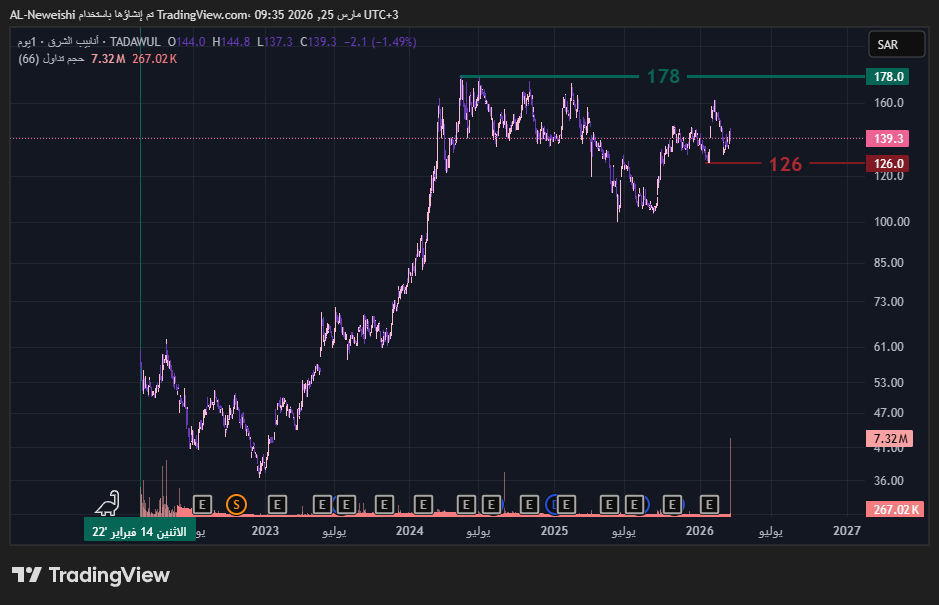Click the 2025 label on the time axis

click(x=555, y=531)
